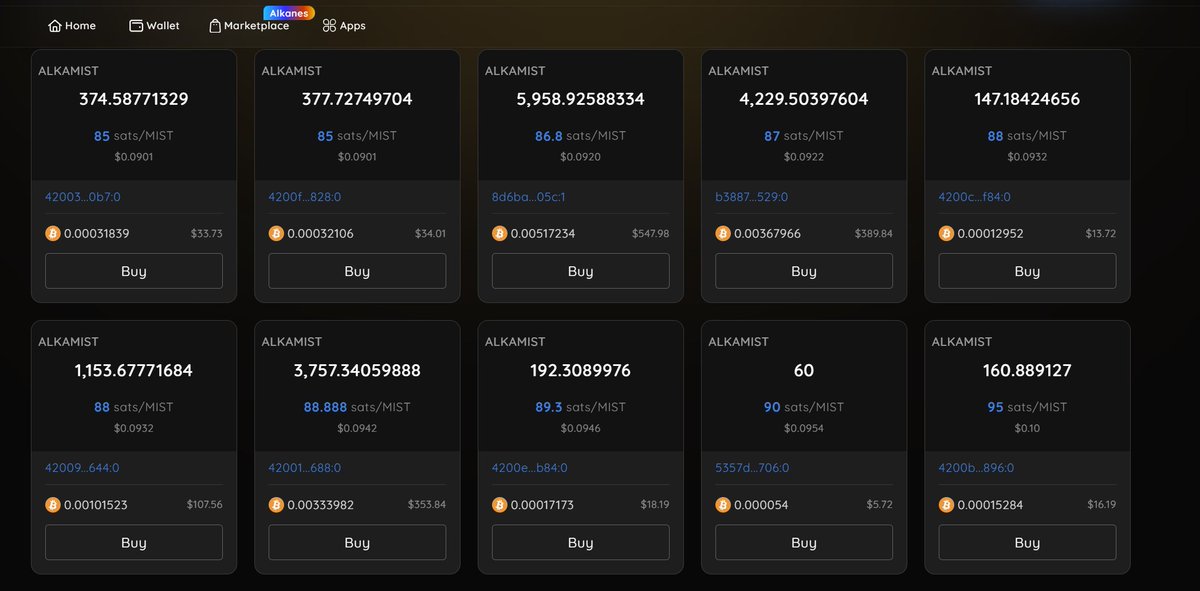Click the Bitcoin icon beside 0.00015284
1200x591 pixels.
tap(946, 505)
